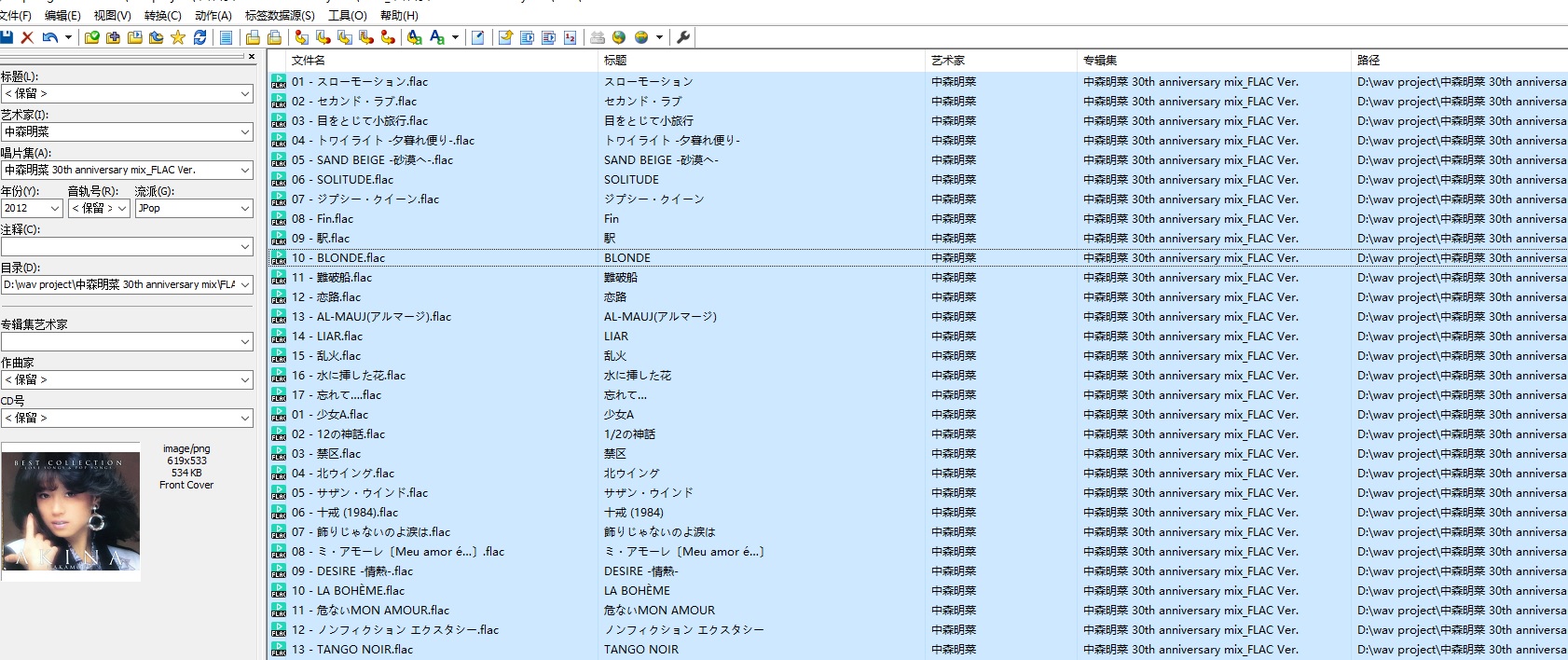Image resolution: width=1568 pixels, height=660 pixels.
Task: Expand the 标题 field dropdown
Action: click(x=245, y=94)
